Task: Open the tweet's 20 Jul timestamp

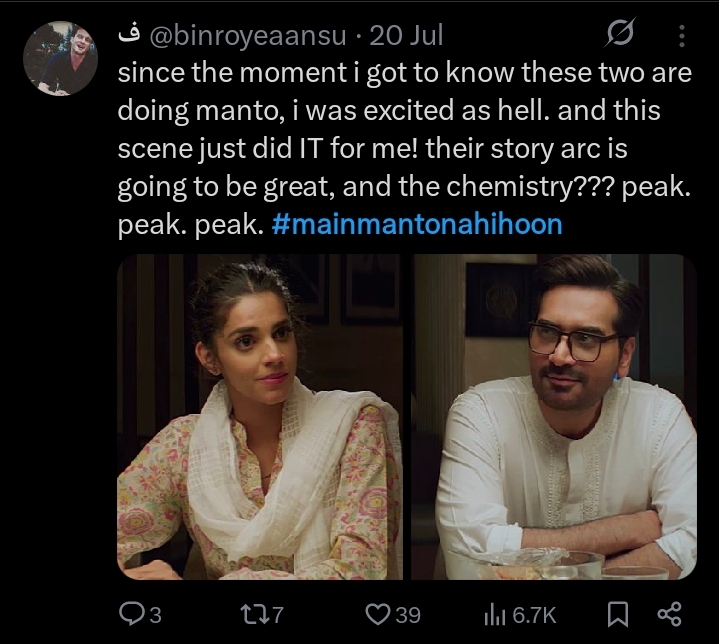Action: pos(406,36)
